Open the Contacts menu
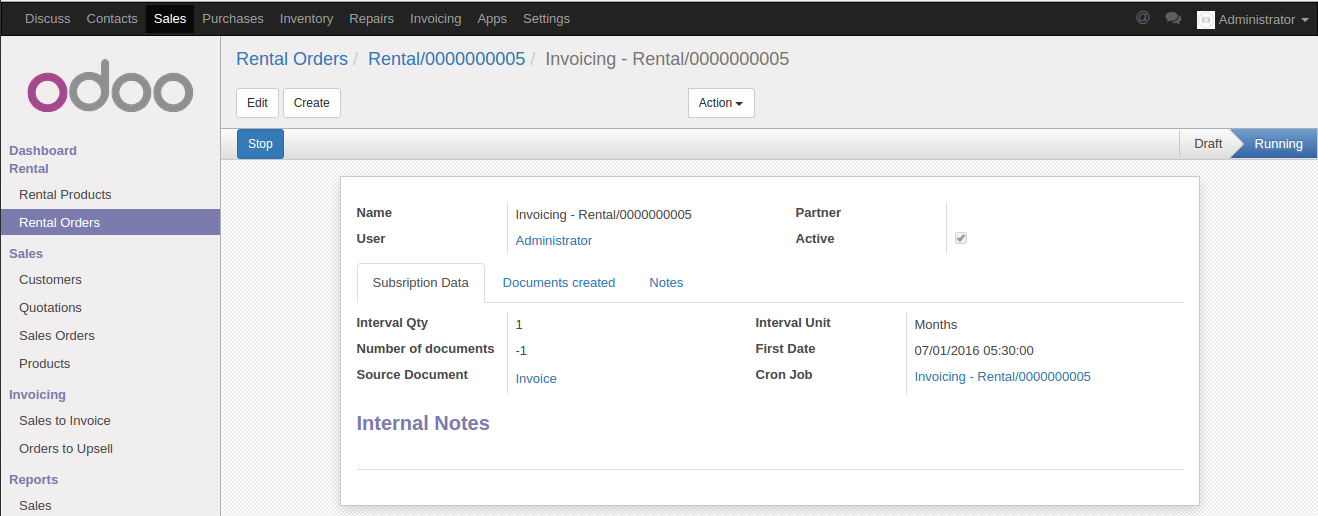Viewport: 1318px width, 516px height. pyautogui.click(x=112, y=19)
